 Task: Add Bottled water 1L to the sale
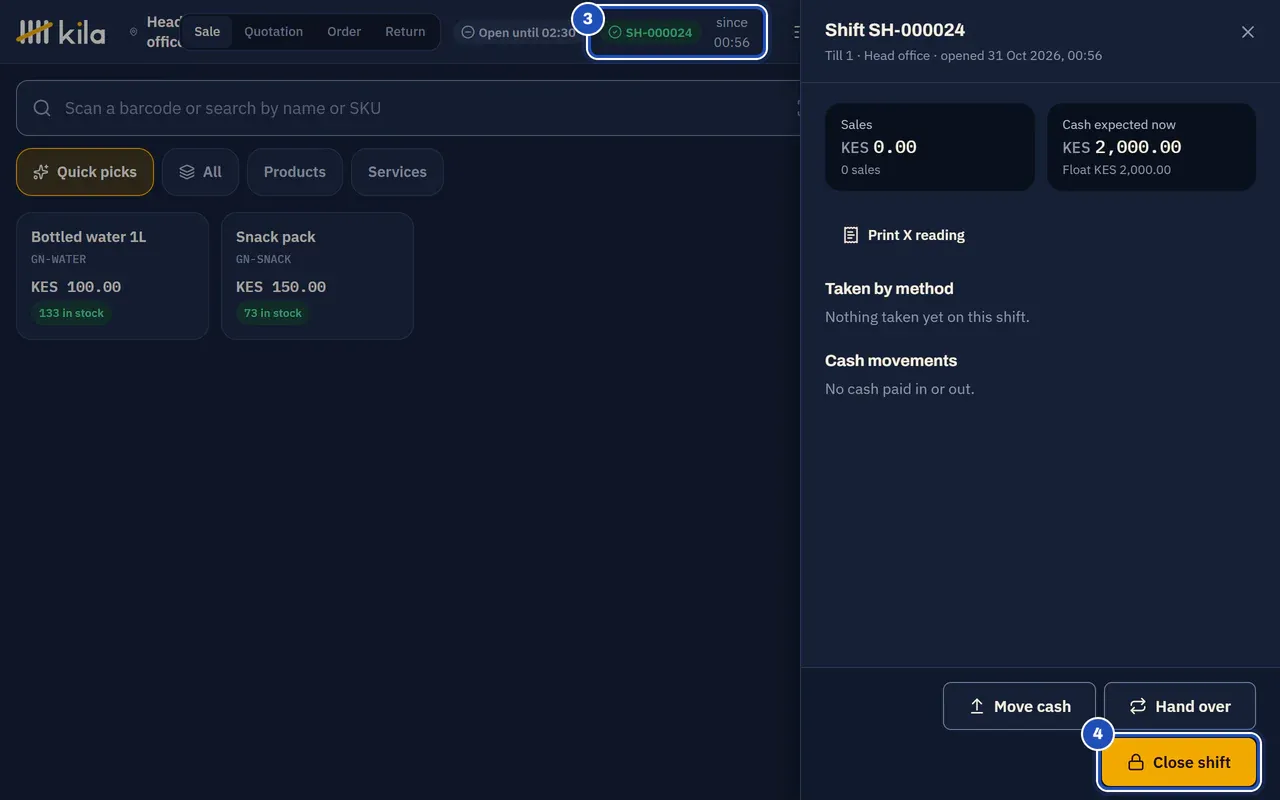pos(113,276)
